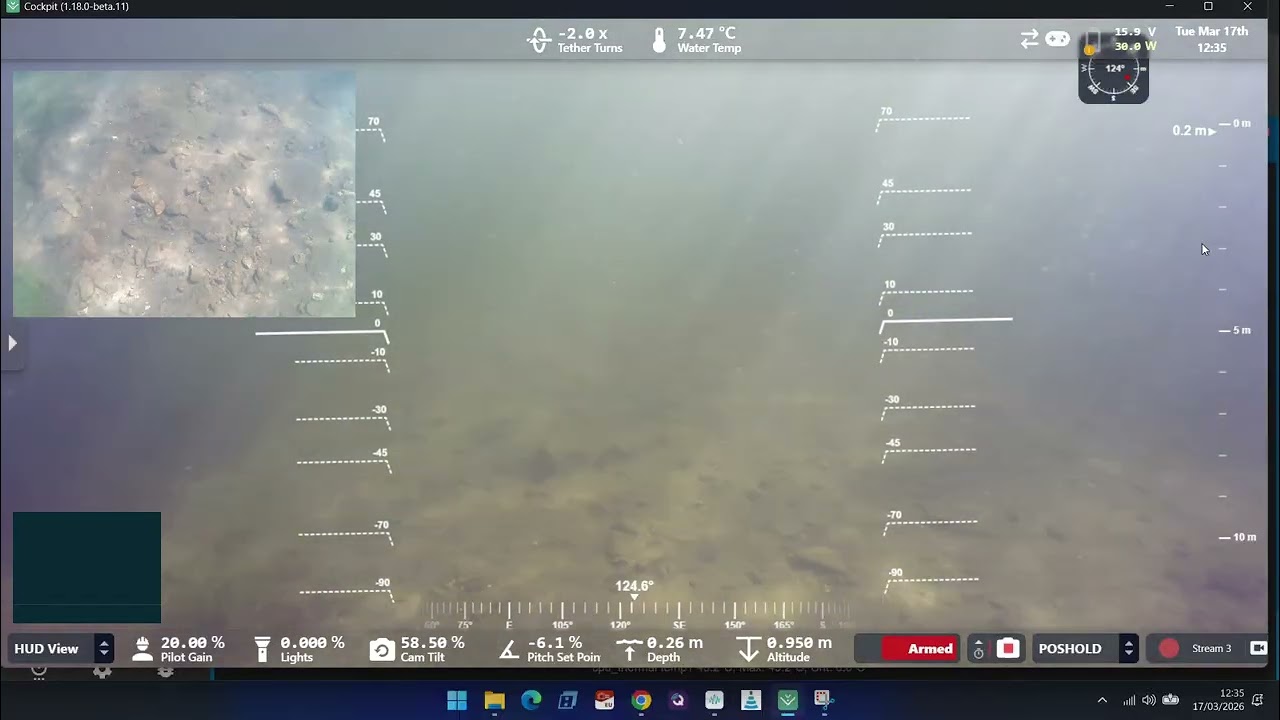
Task: Click the 30.0 W power reading
Action: click(x=1135, y=46)
